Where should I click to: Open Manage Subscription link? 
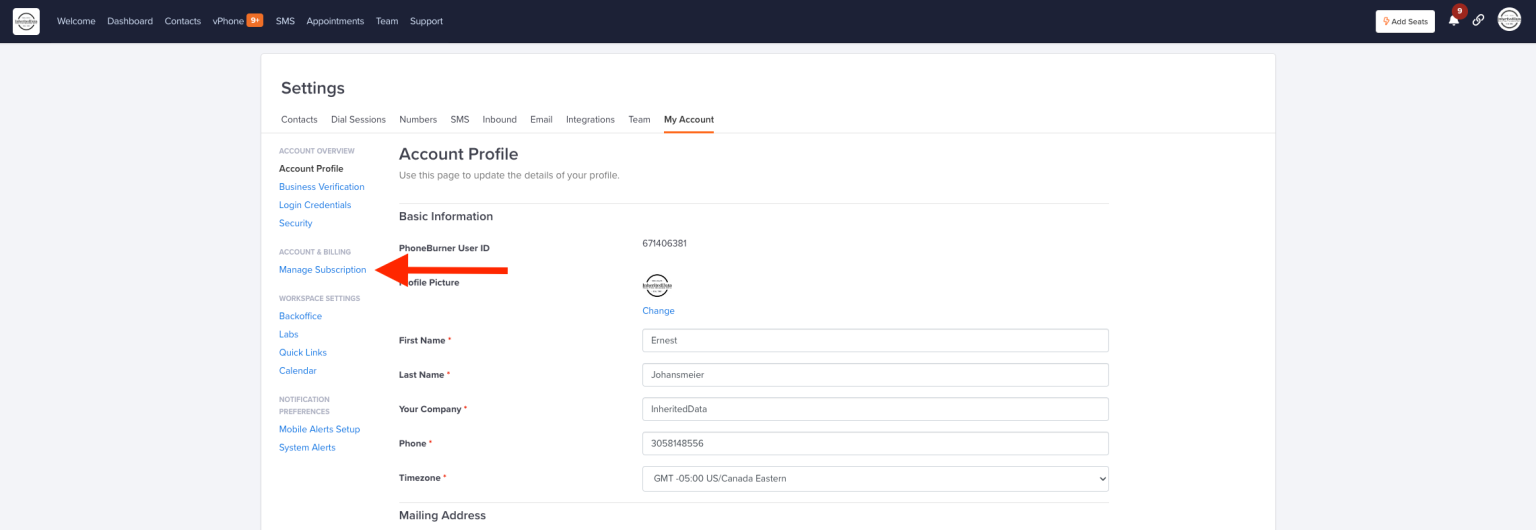(323, 270)
